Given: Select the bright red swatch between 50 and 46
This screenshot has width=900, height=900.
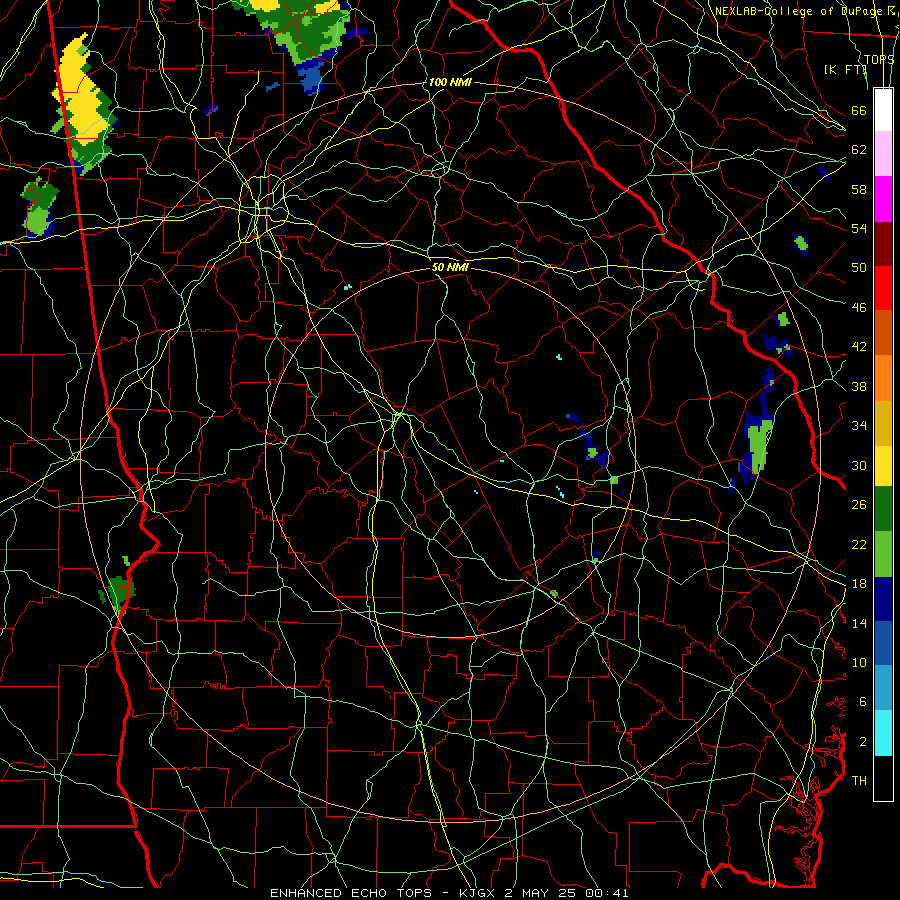Looking at the screenshot, I should 883,288.
